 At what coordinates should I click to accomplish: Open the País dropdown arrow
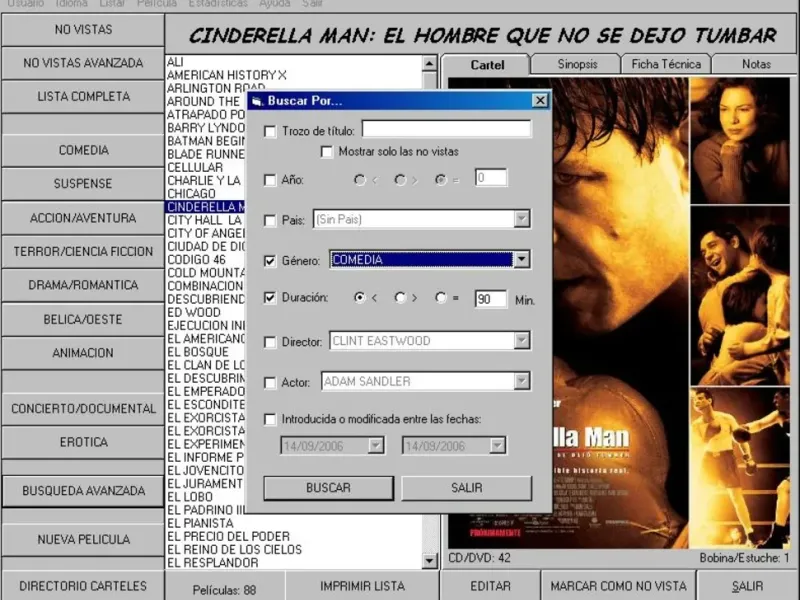tap(521, 219)
